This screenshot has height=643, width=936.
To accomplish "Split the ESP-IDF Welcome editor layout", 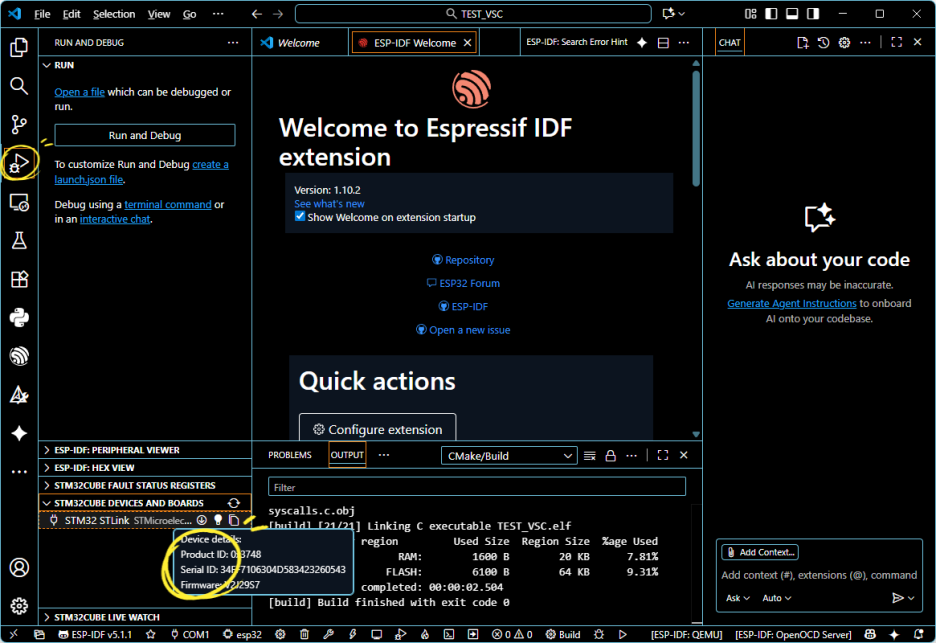I will (663, 42).
